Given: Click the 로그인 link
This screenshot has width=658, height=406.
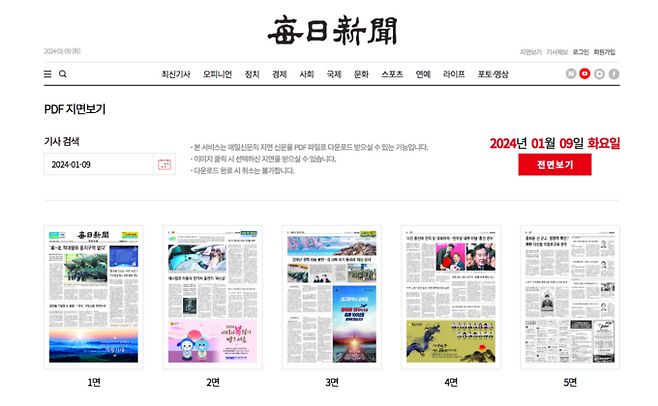Looking at the screenshot, I should pos(580,51).
